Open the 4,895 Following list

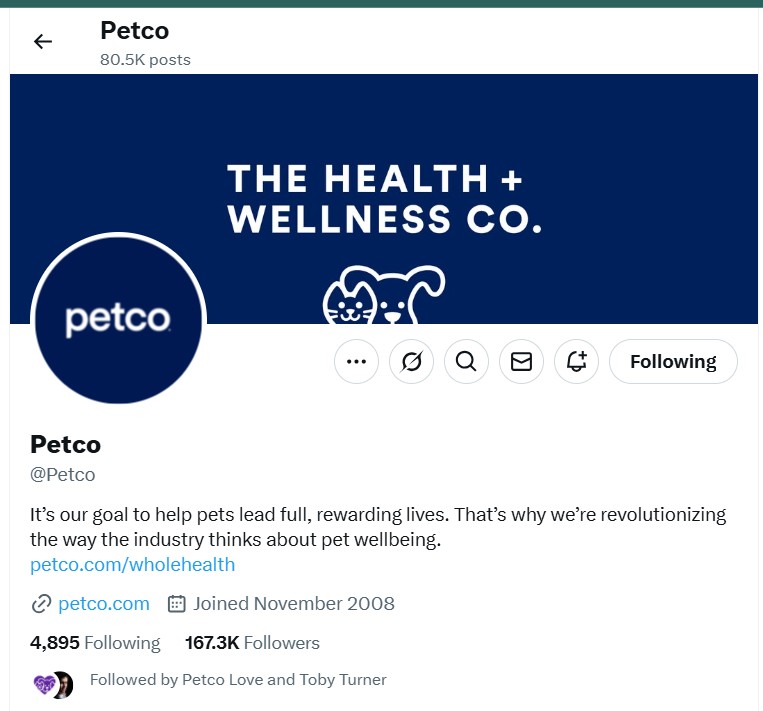95,642
